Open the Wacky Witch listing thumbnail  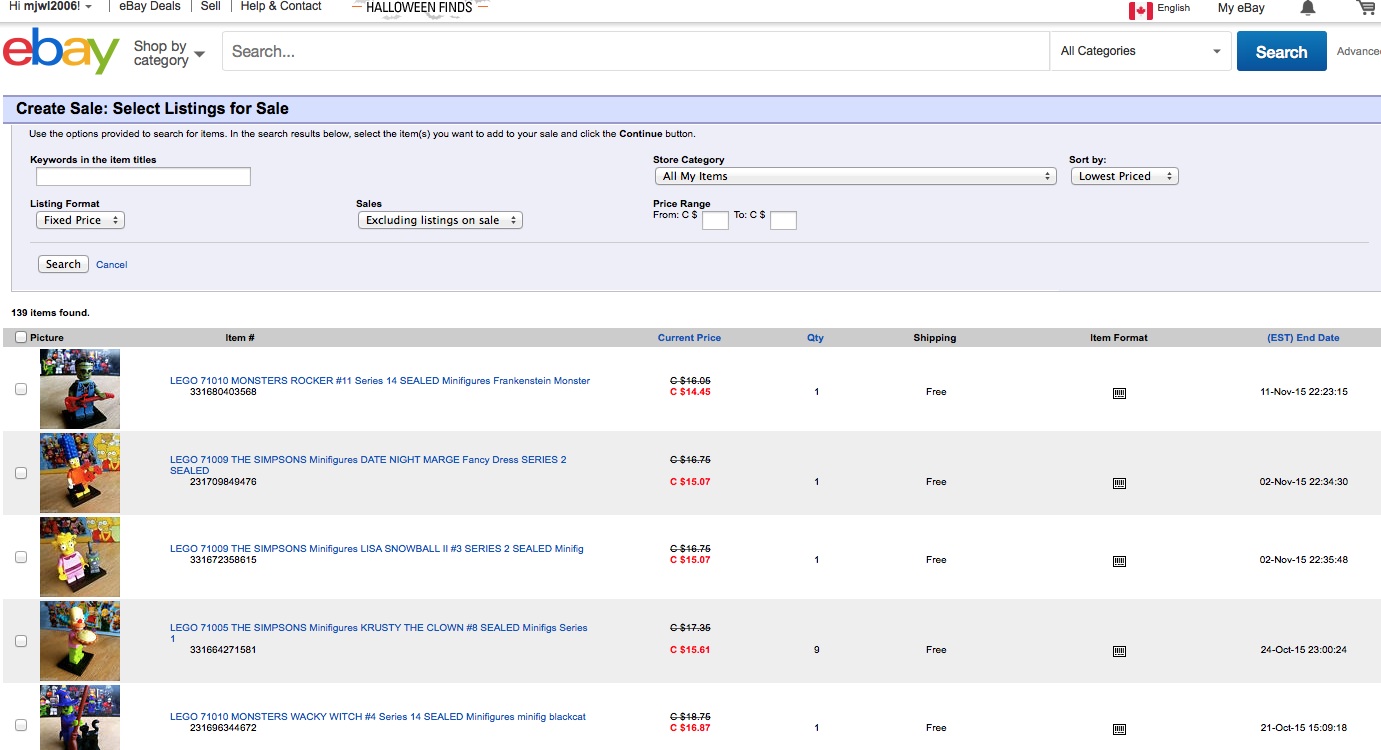tap(80, 717)
